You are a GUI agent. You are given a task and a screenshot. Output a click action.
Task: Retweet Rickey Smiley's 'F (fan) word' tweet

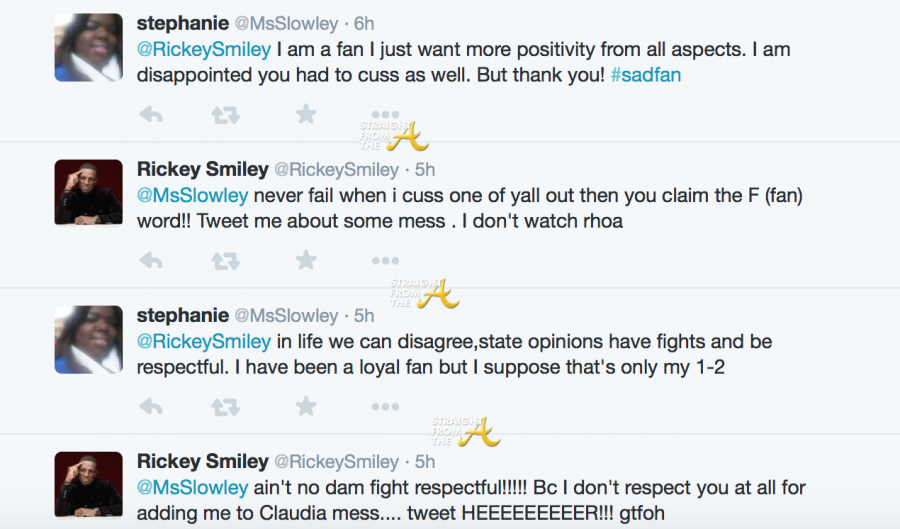tap(226, 261)
